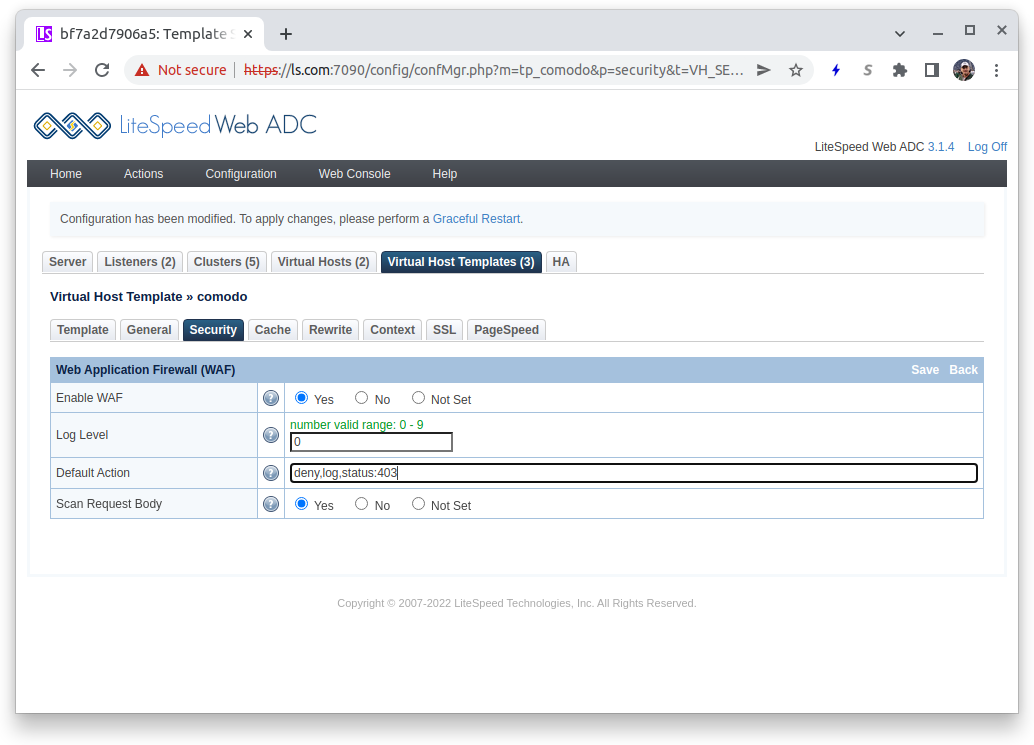Select Not Set for Enable WAF

418,398
